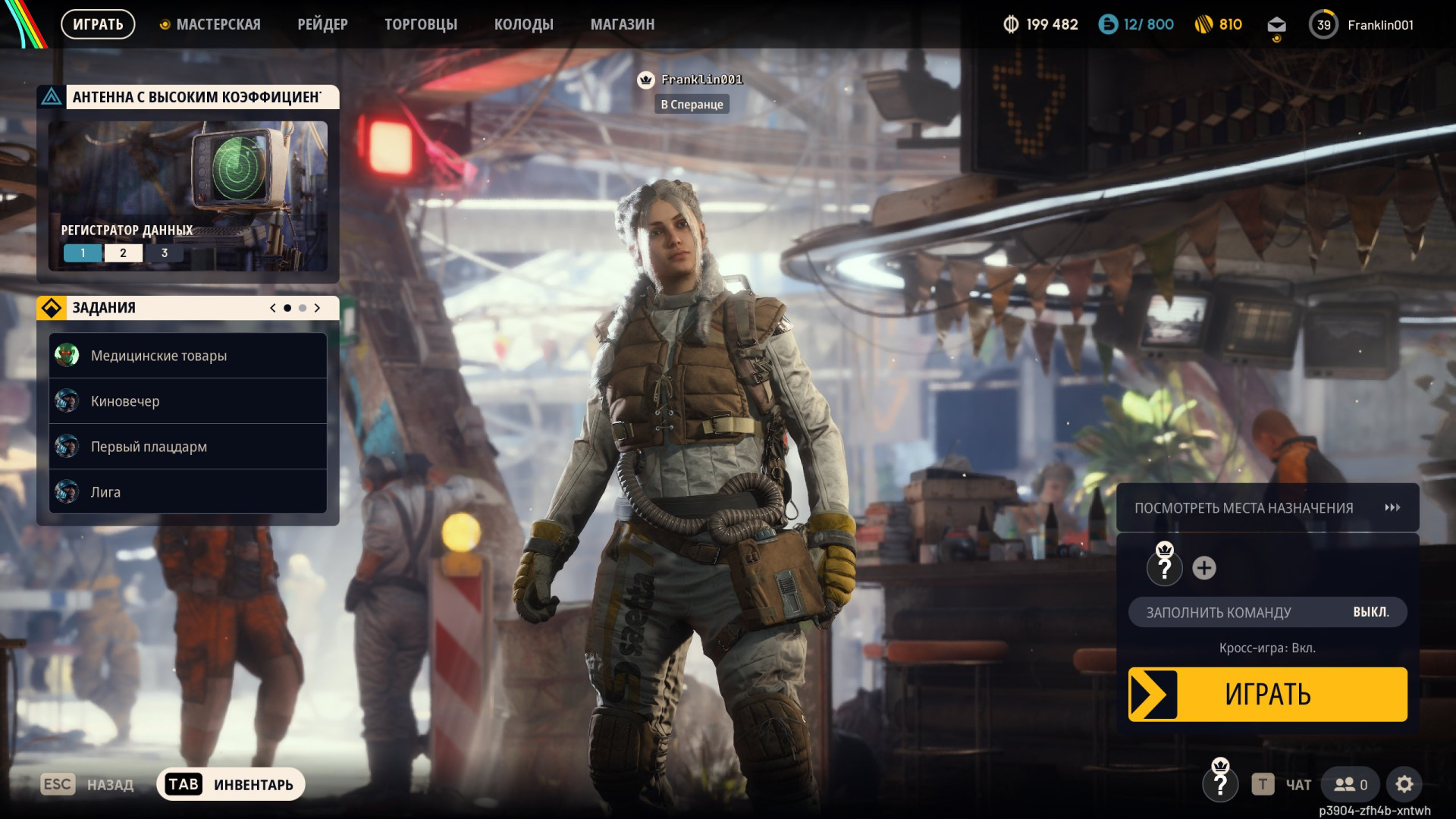
Task: Select data recorder step 3
Action: coord(164,253)
